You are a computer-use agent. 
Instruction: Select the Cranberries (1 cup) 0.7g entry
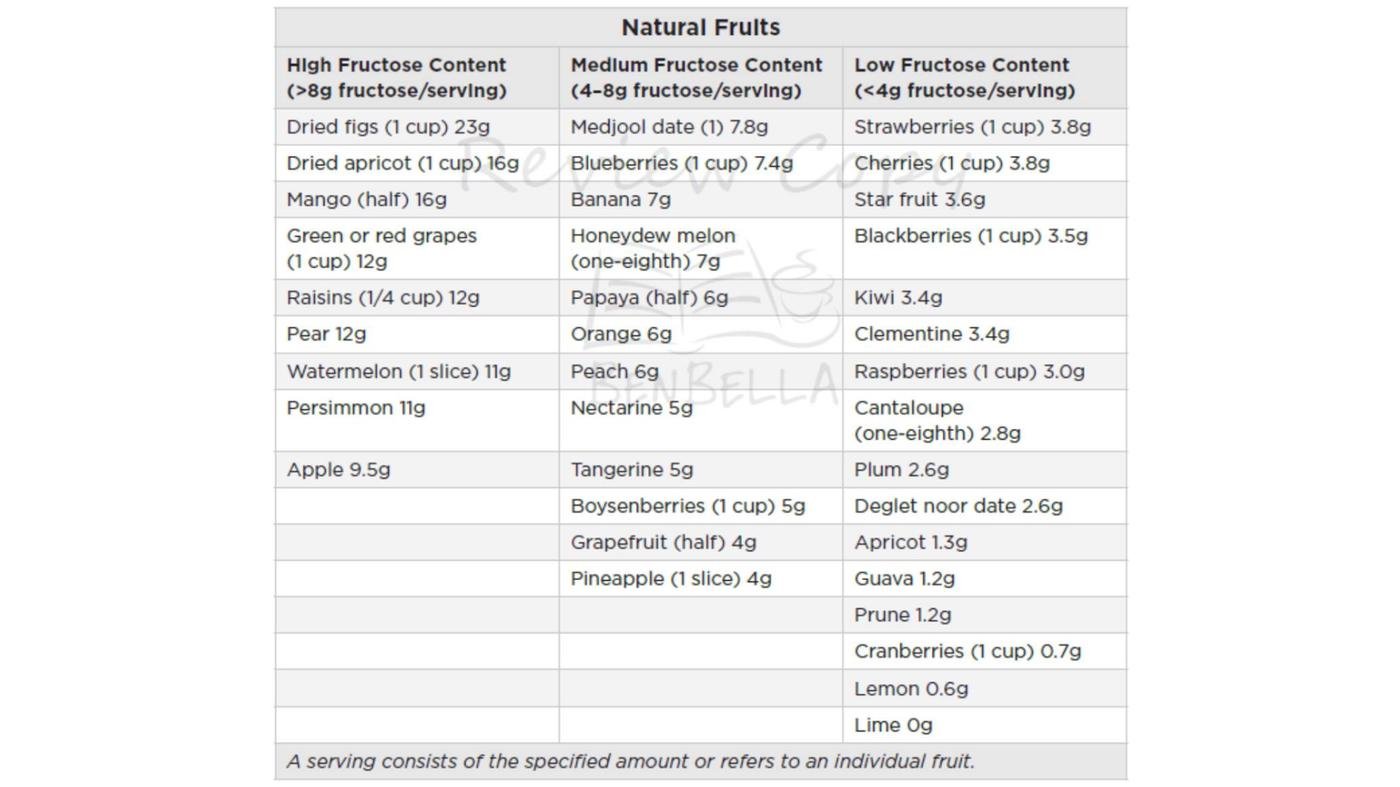[x=967, y=651]
